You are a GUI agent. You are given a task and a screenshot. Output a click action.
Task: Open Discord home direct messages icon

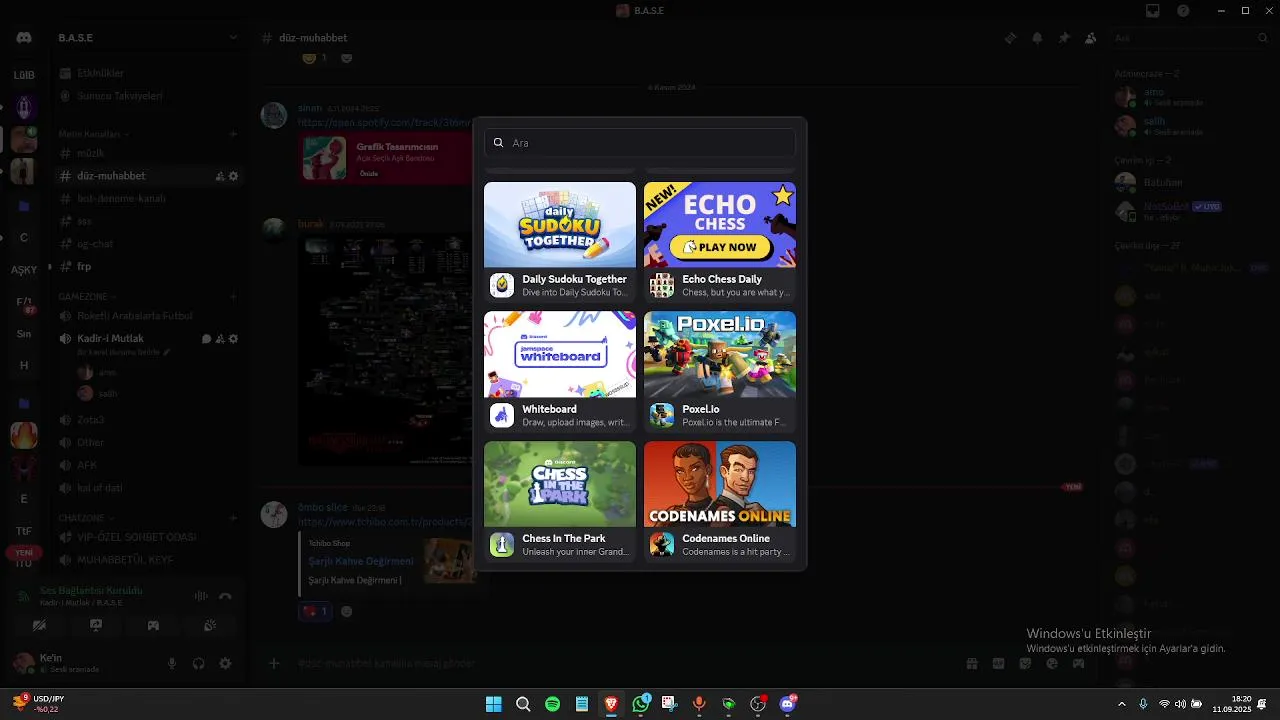24,38
